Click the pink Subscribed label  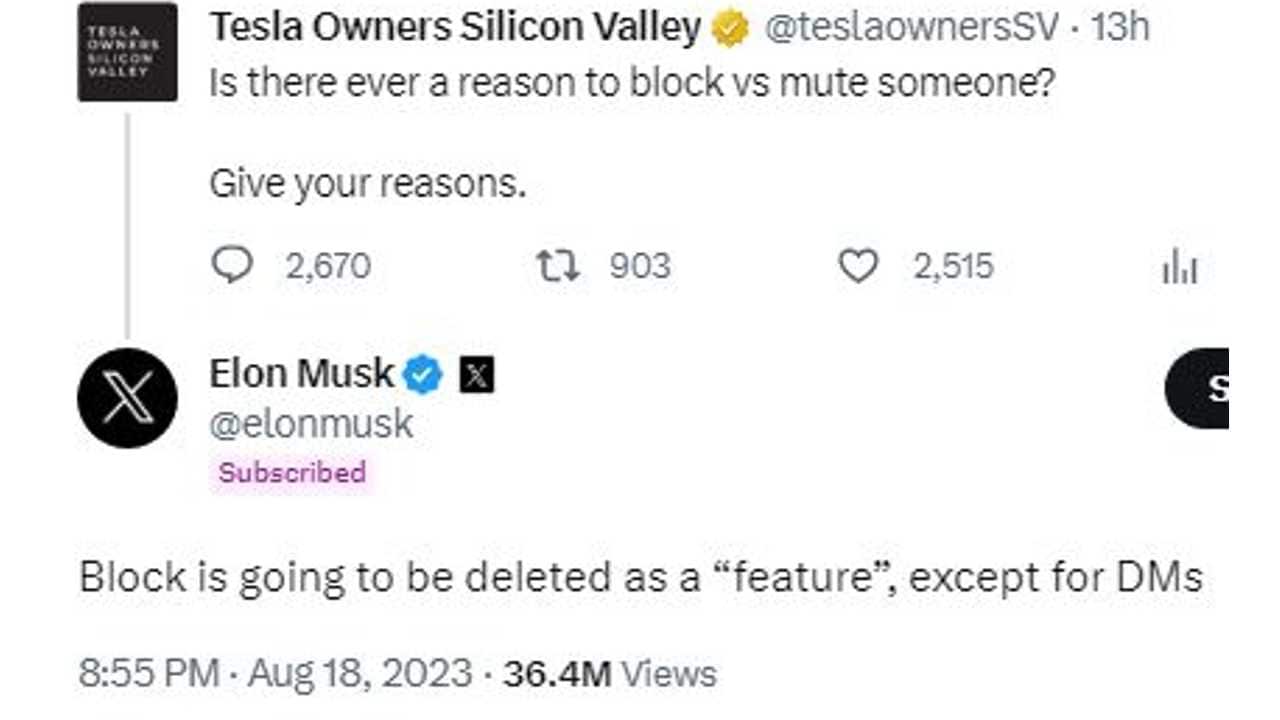tap(292, 472)
